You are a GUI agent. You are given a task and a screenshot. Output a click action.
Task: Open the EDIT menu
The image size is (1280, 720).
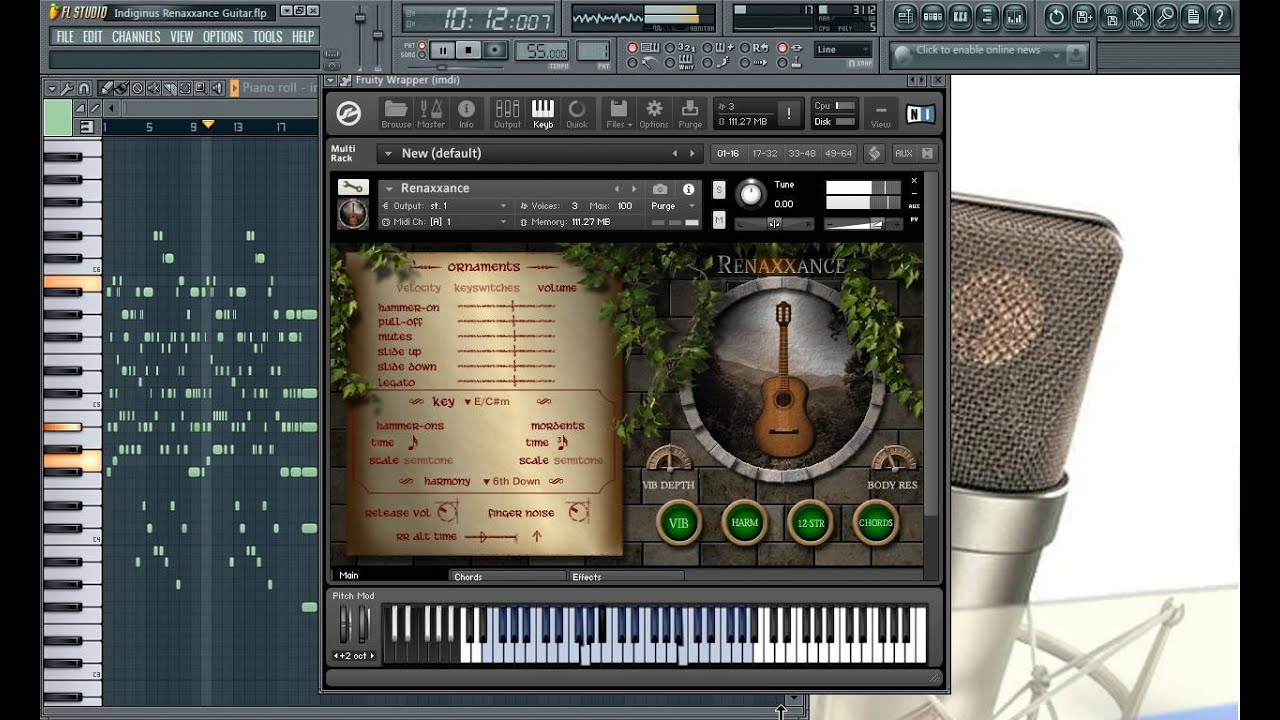click(93, 37)
